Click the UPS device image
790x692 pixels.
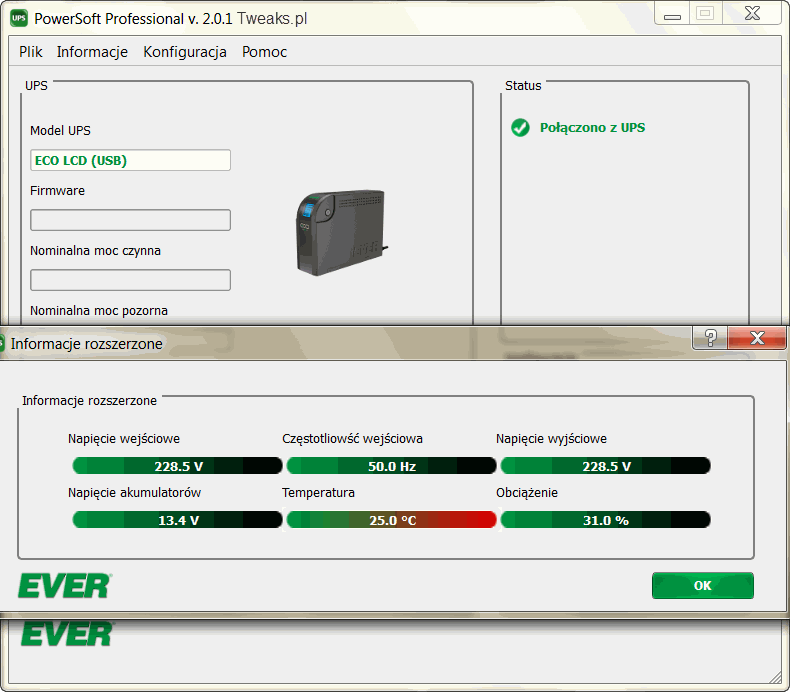(x=342, y=232)
